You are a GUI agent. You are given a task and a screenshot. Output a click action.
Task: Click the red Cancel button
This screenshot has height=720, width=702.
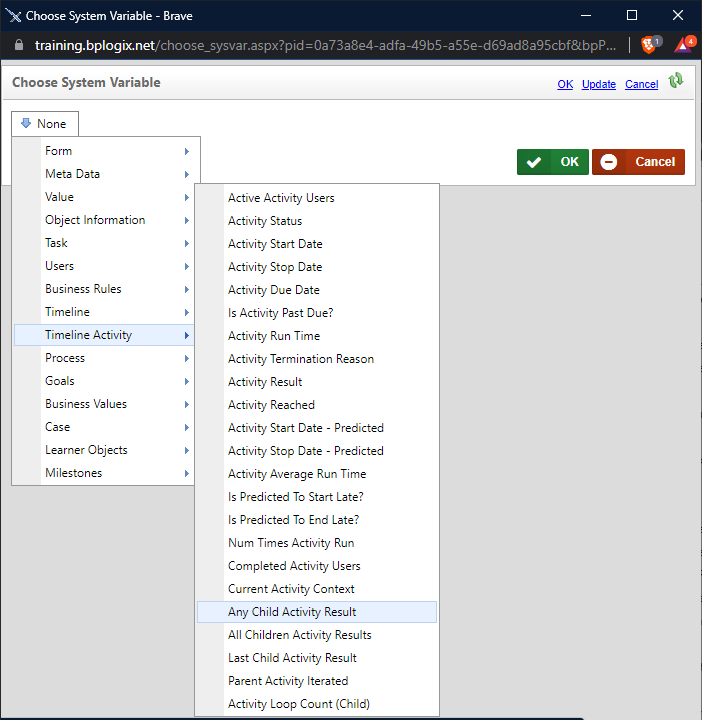coord(638,162)
